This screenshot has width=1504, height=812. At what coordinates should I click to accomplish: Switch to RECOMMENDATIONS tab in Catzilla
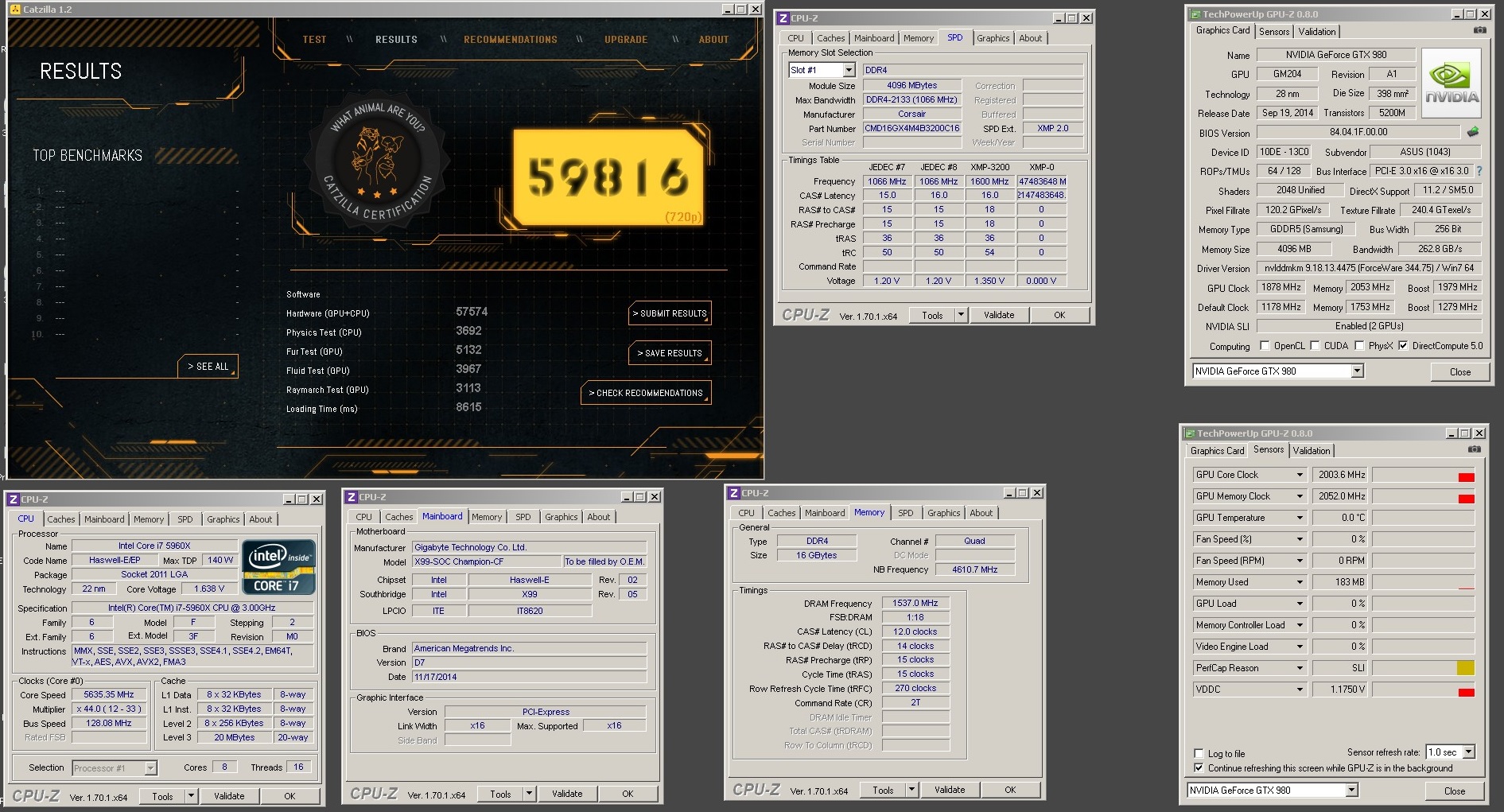tap(511, 39)
